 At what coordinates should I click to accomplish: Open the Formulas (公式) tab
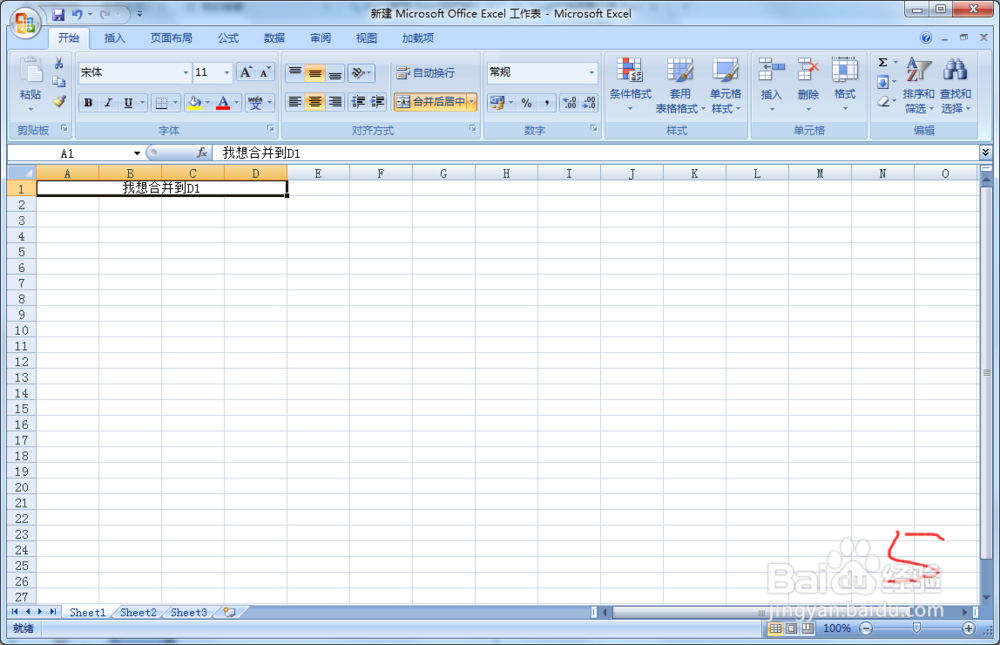click(x=228, y=38)
